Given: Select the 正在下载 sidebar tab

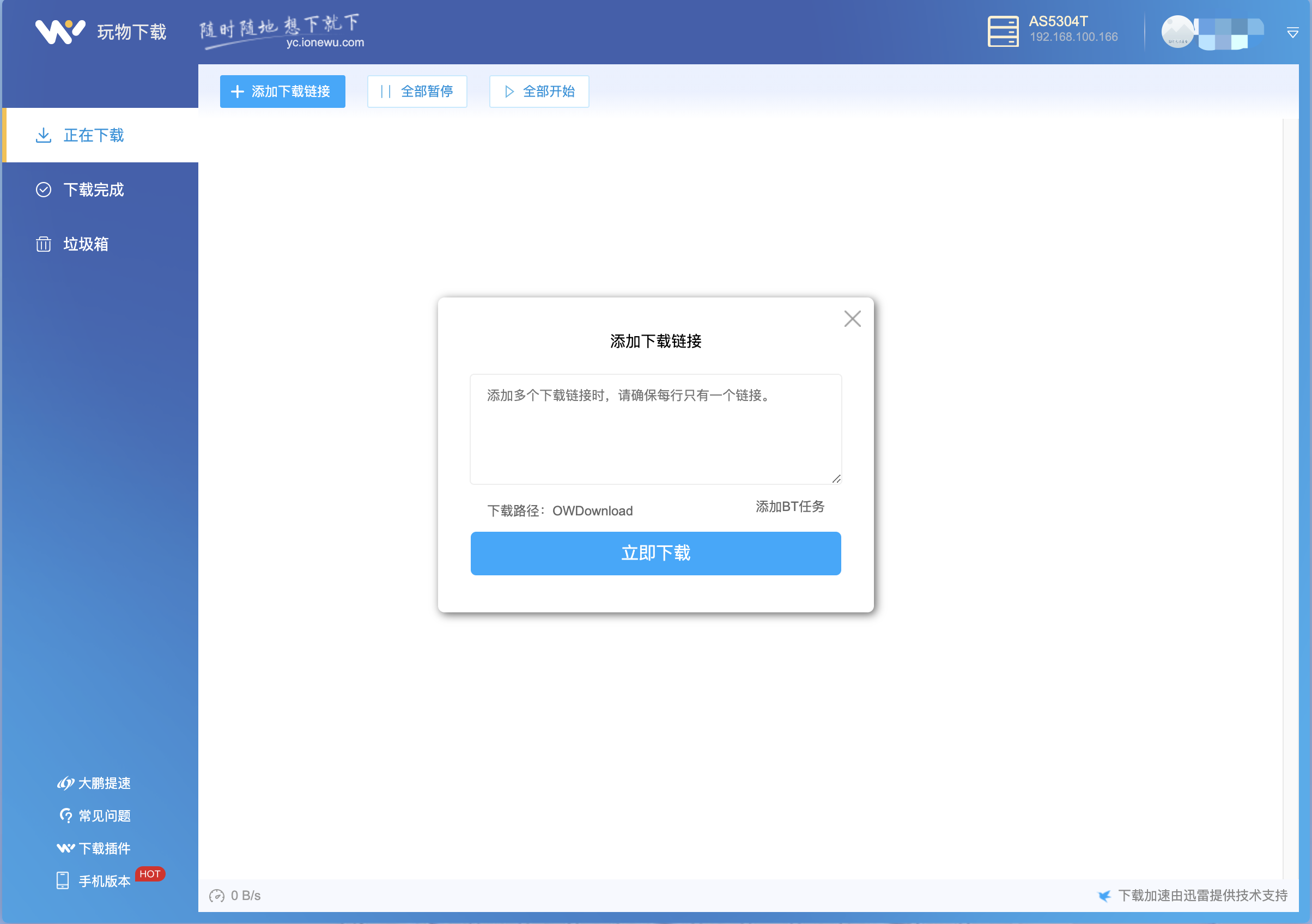Looking at the screenshot, I should pos(101,136).
